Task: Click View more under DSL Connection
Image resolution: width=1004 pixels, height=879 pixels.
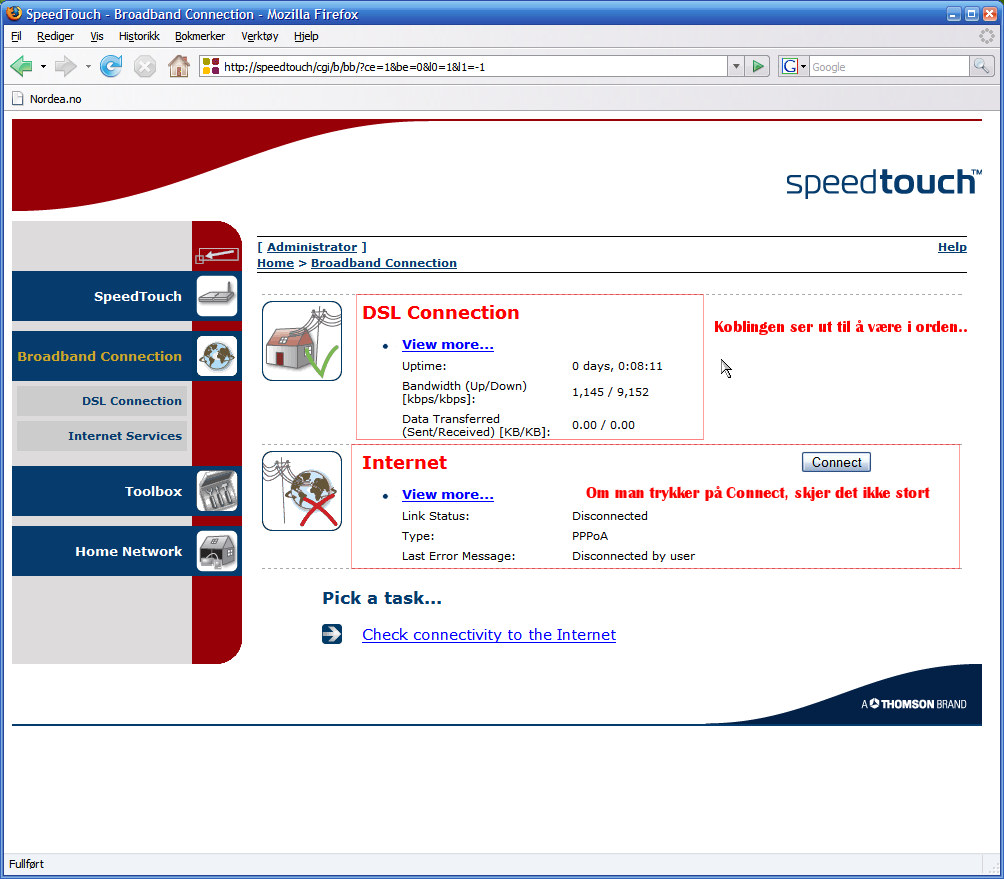Action: click(x=448, y=344)
